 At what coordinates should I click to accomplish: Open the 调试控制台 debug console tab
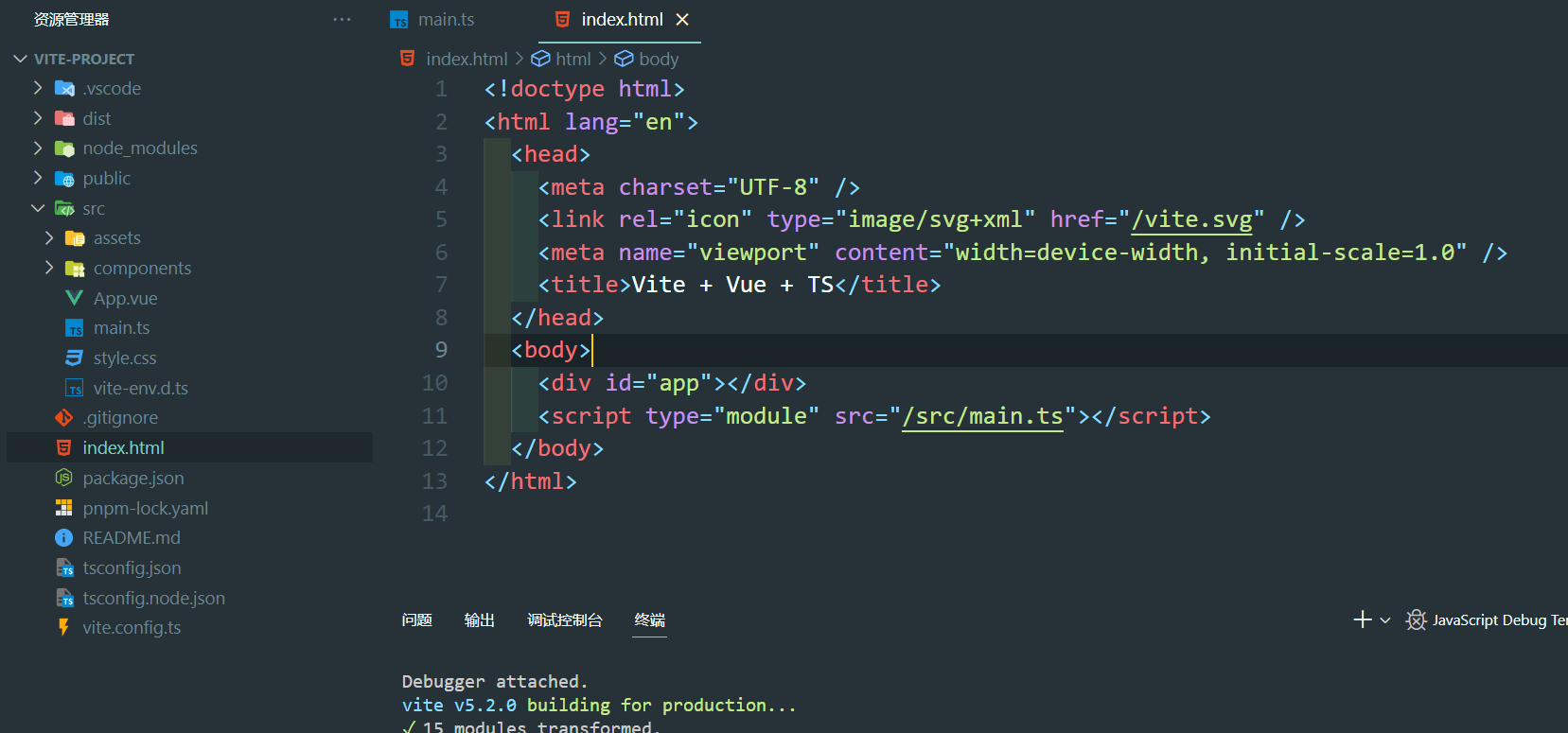click(x=565, y=620)
